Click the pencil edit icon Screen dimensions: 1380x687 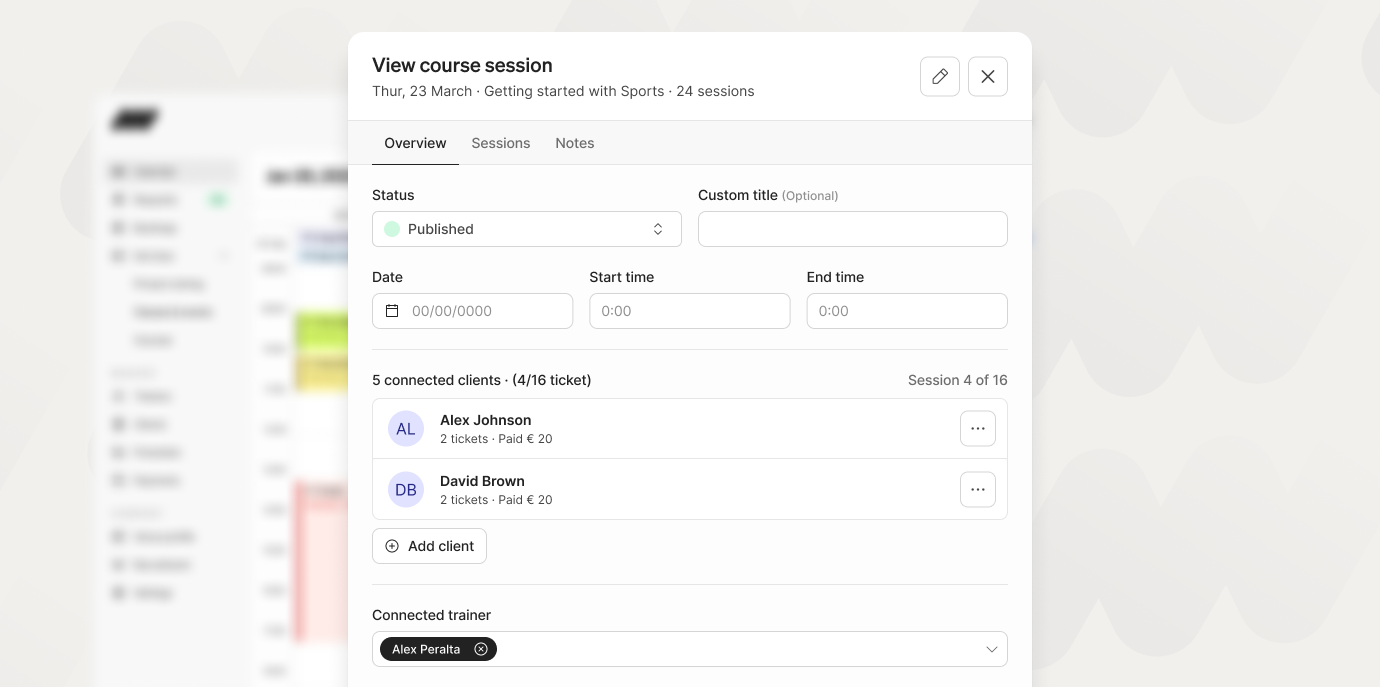(940, 77)
